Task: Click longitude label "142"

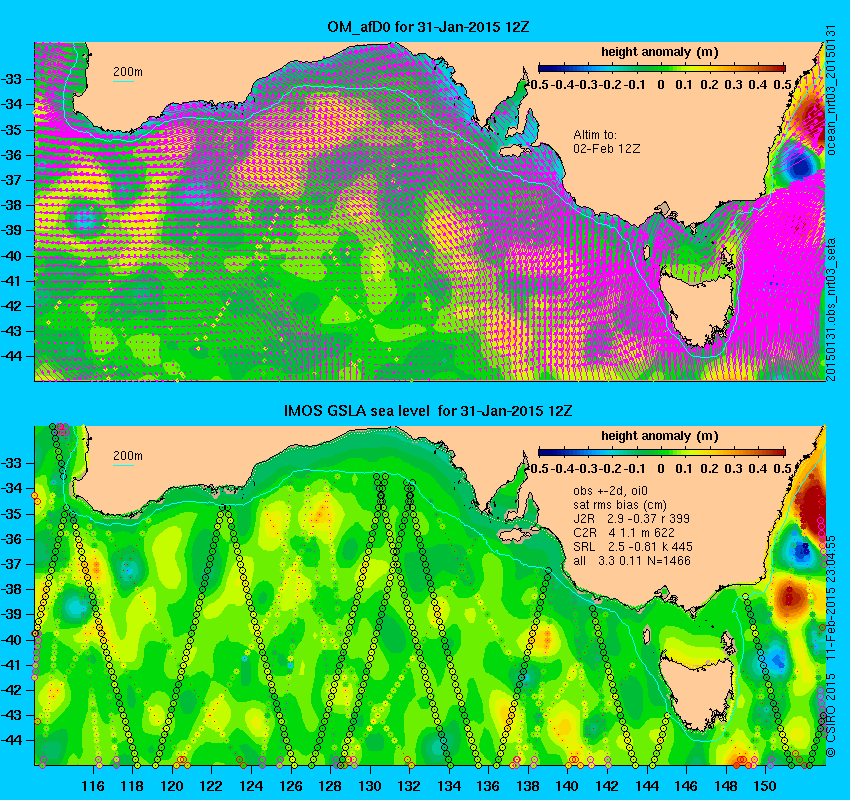Action: [607, 786]
